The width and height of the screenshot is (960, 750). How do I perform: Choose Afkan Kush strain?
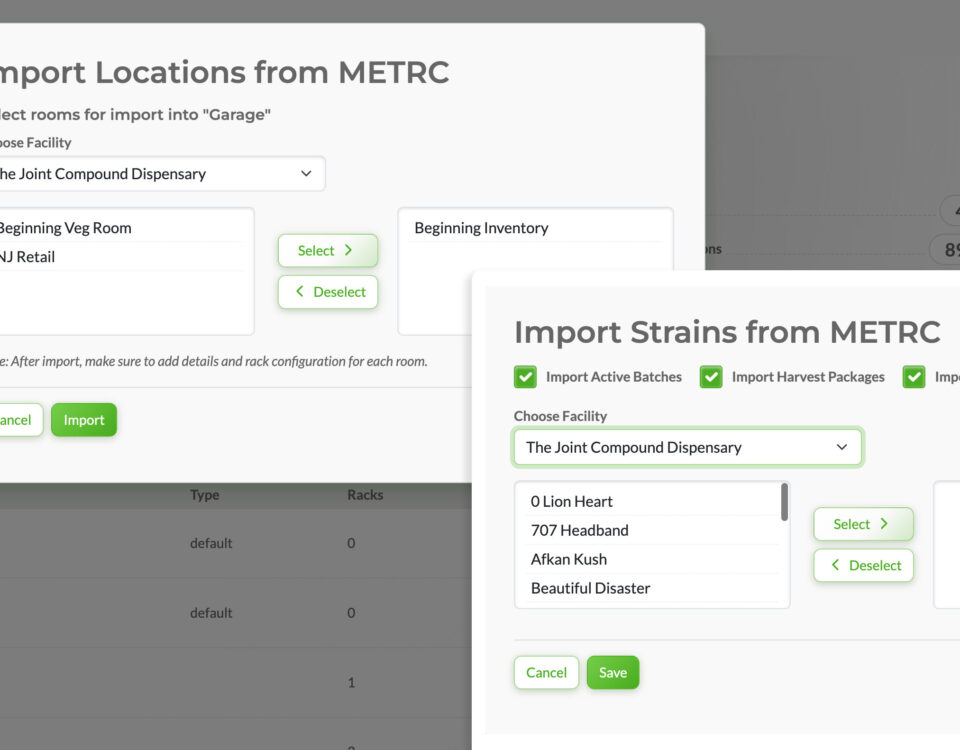[569, 559]
